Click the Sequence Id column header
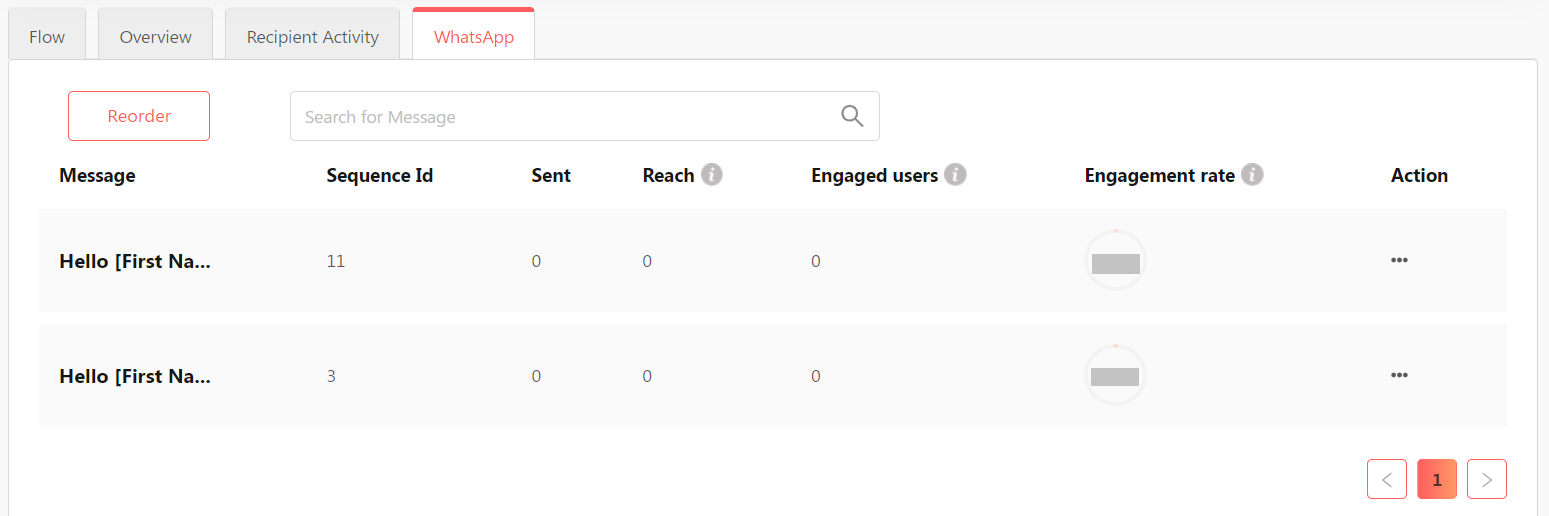This screenshot has height=516, width=1549. [379, 175]
